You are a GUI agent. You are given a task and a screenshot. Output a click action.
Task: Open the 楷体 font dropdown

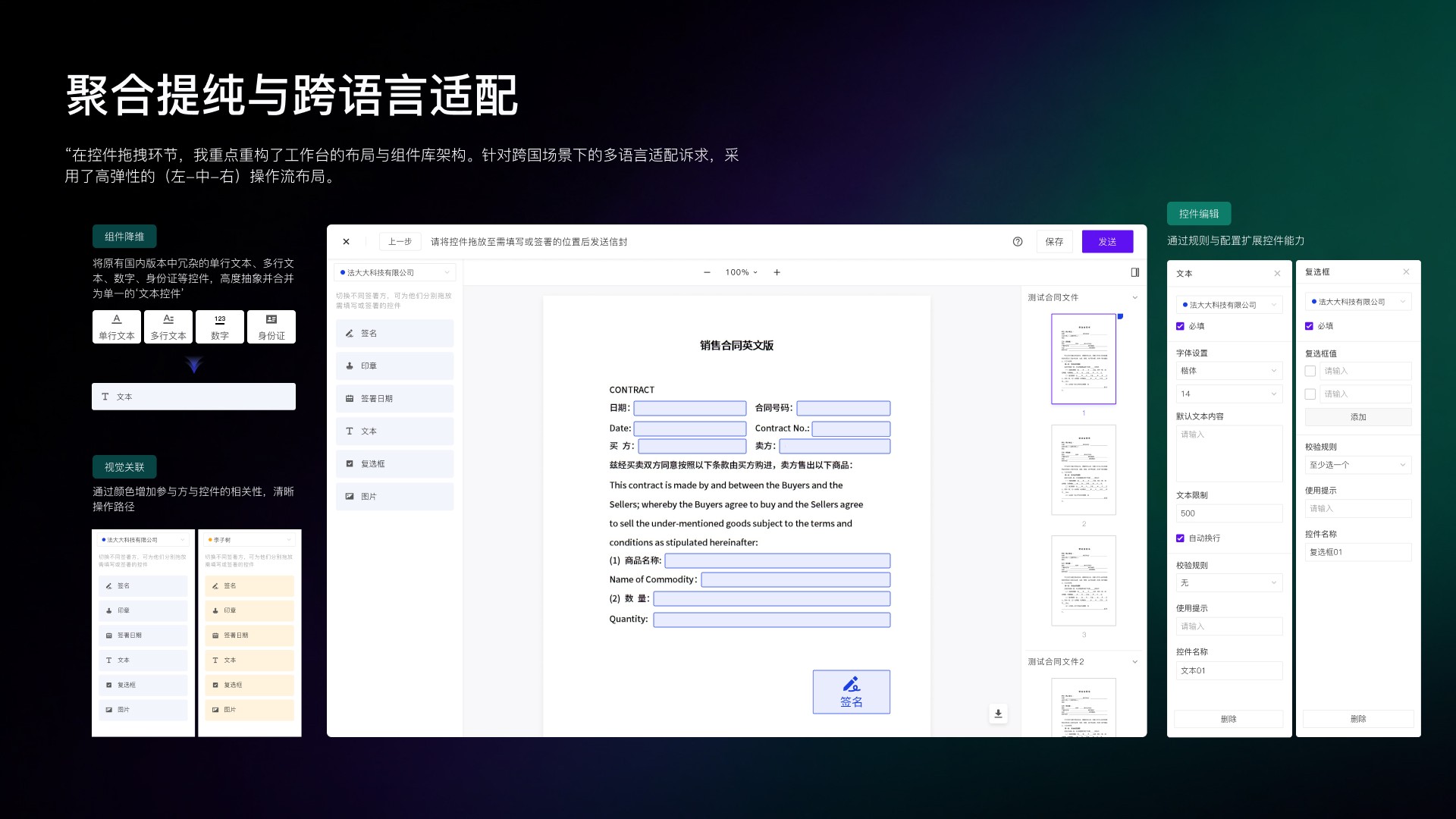click(1228, 371)
